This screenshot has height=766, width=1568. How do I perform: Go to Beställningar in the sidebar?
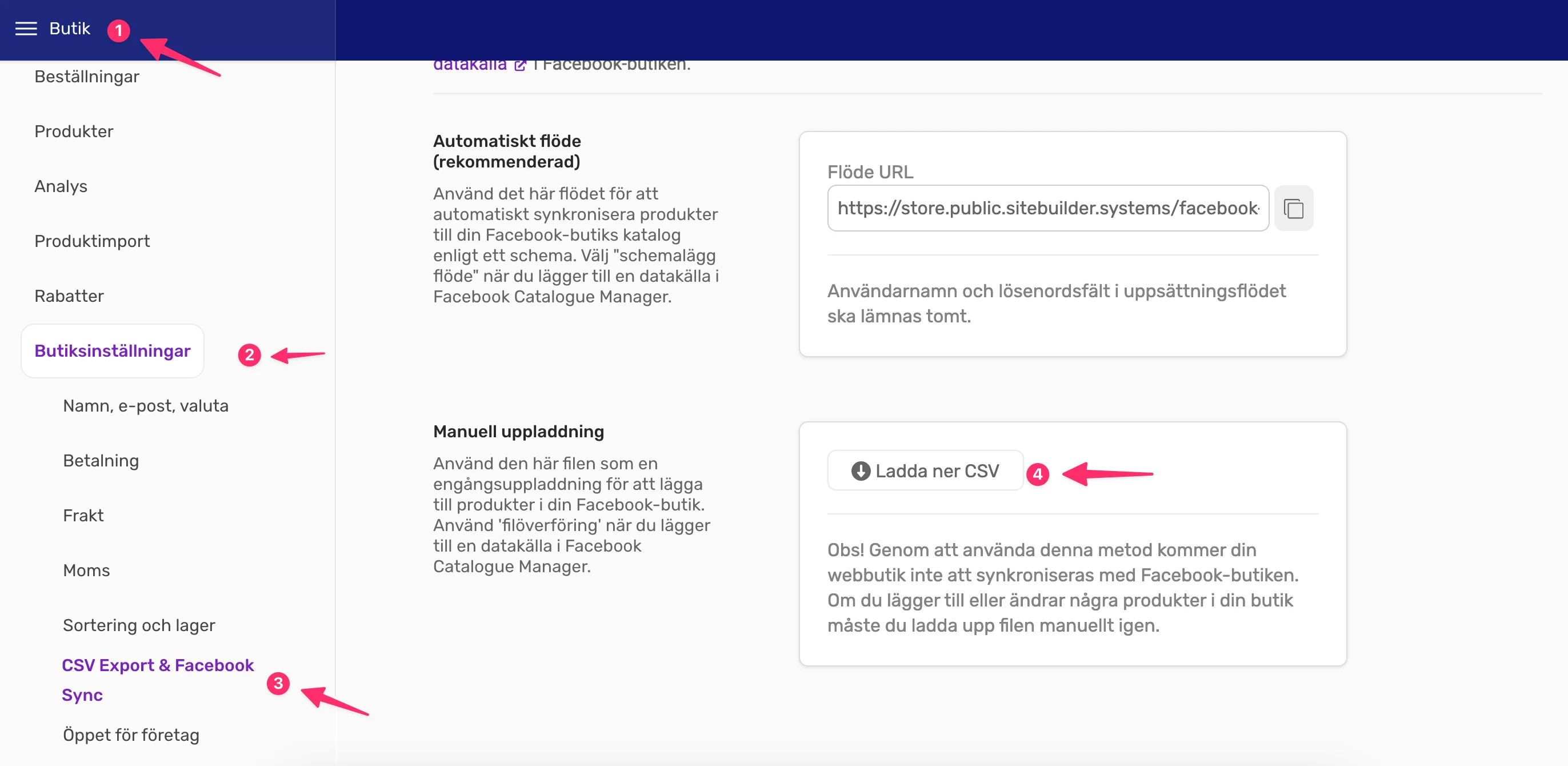(87, 77)
